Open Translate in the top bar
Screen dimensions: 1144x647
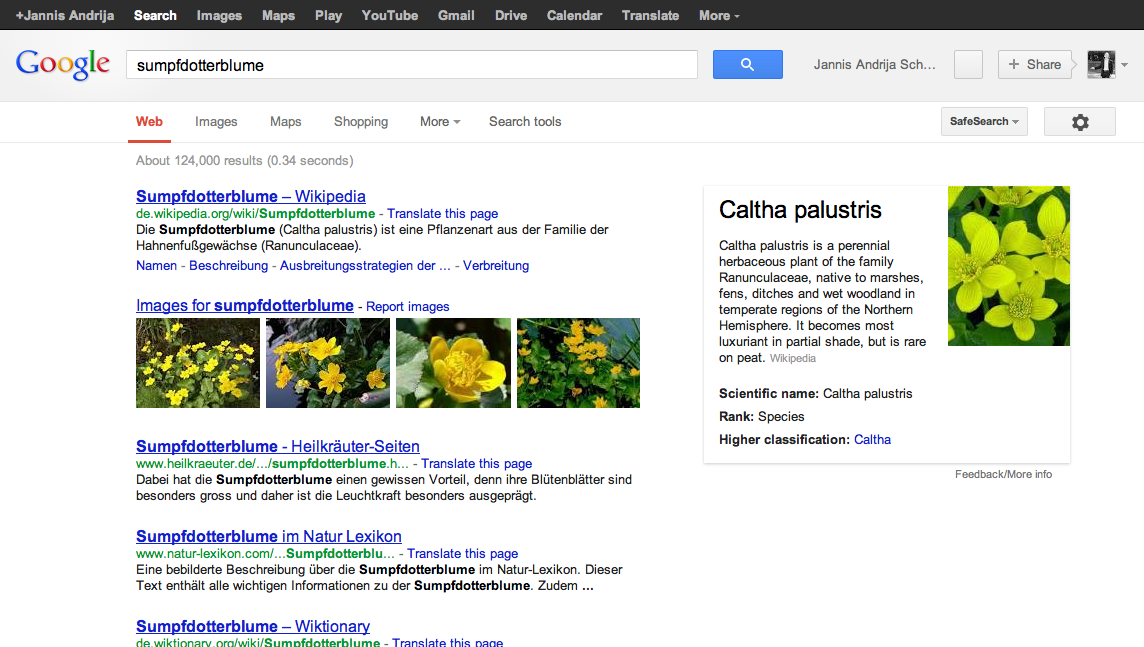click(x=650, y=15)
